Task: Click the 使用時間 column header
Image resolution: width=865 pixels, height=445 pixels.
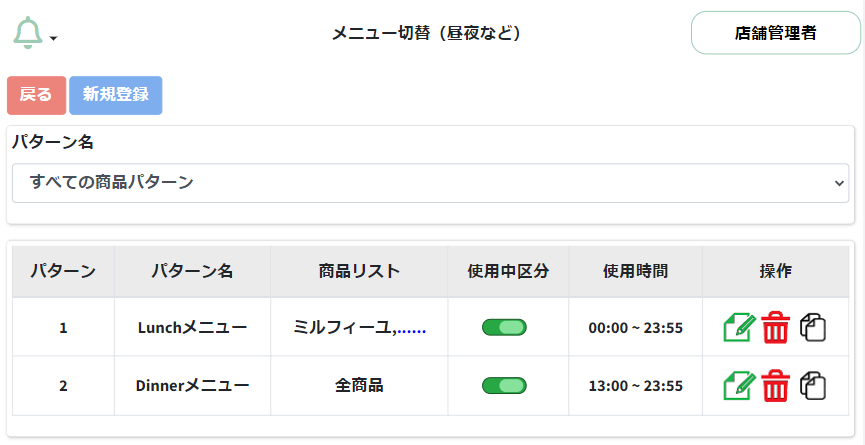Action: (x=635, y=271)
